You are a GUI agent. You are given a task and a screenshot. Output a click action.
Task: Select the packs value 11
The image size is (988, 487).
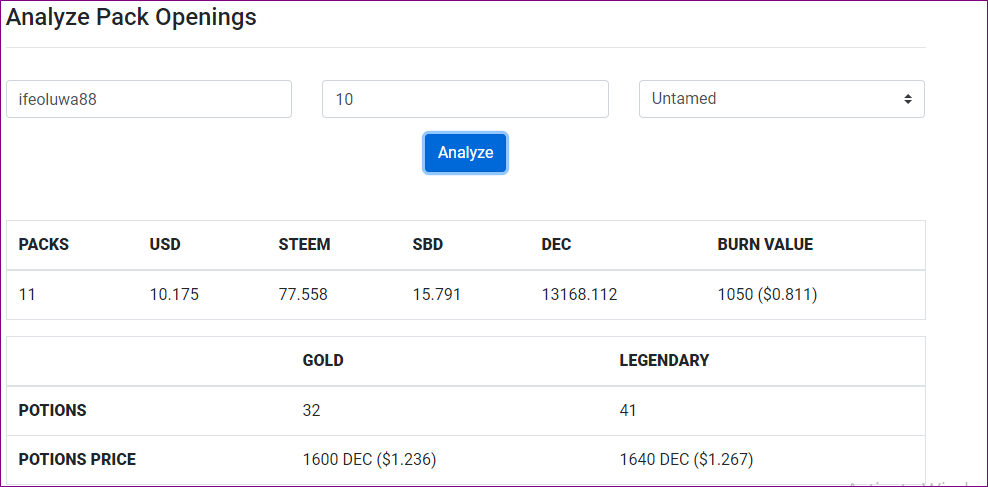point(27,295)
